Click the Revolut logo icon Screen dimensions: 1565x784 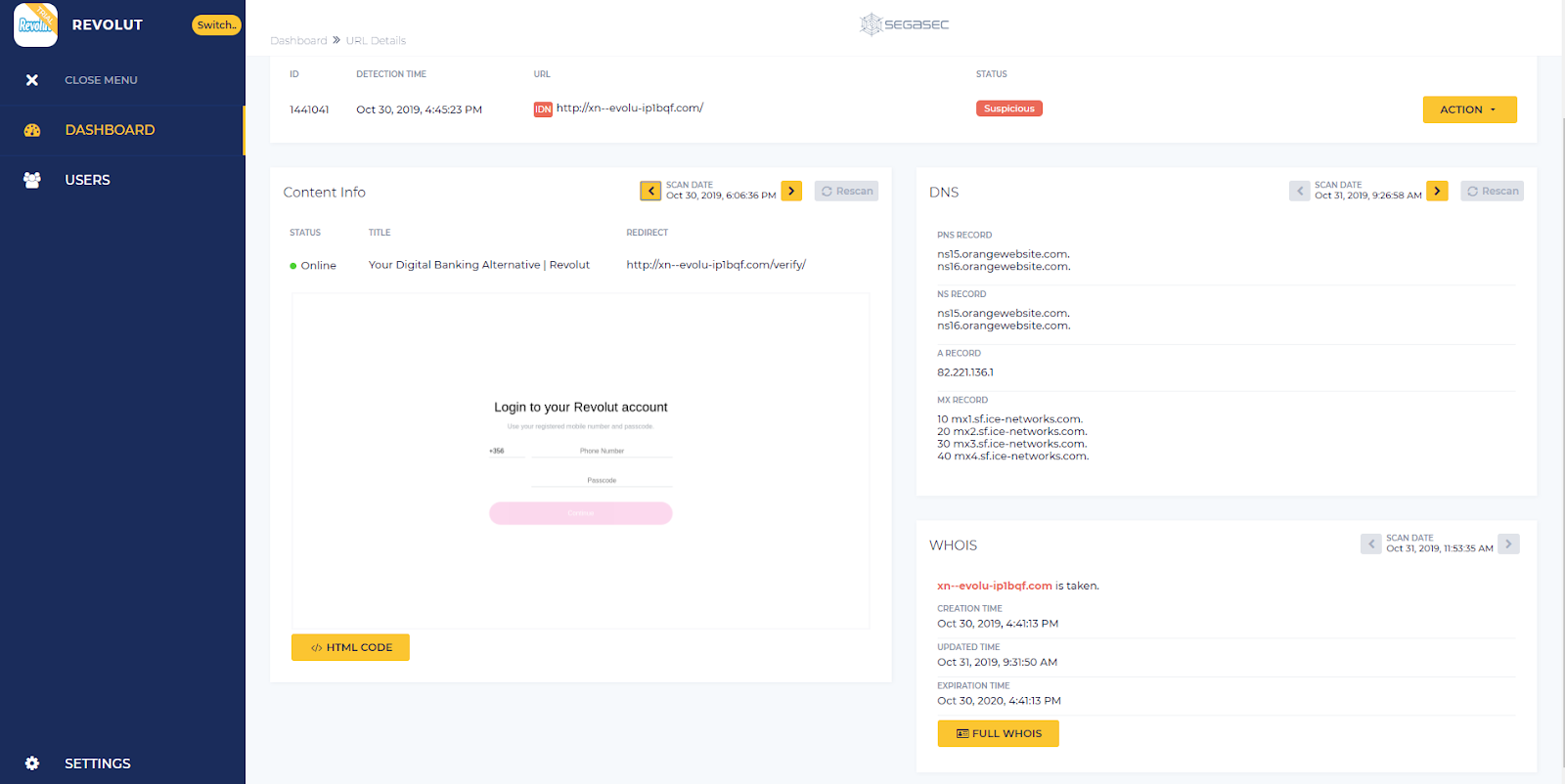pos(35,24)
